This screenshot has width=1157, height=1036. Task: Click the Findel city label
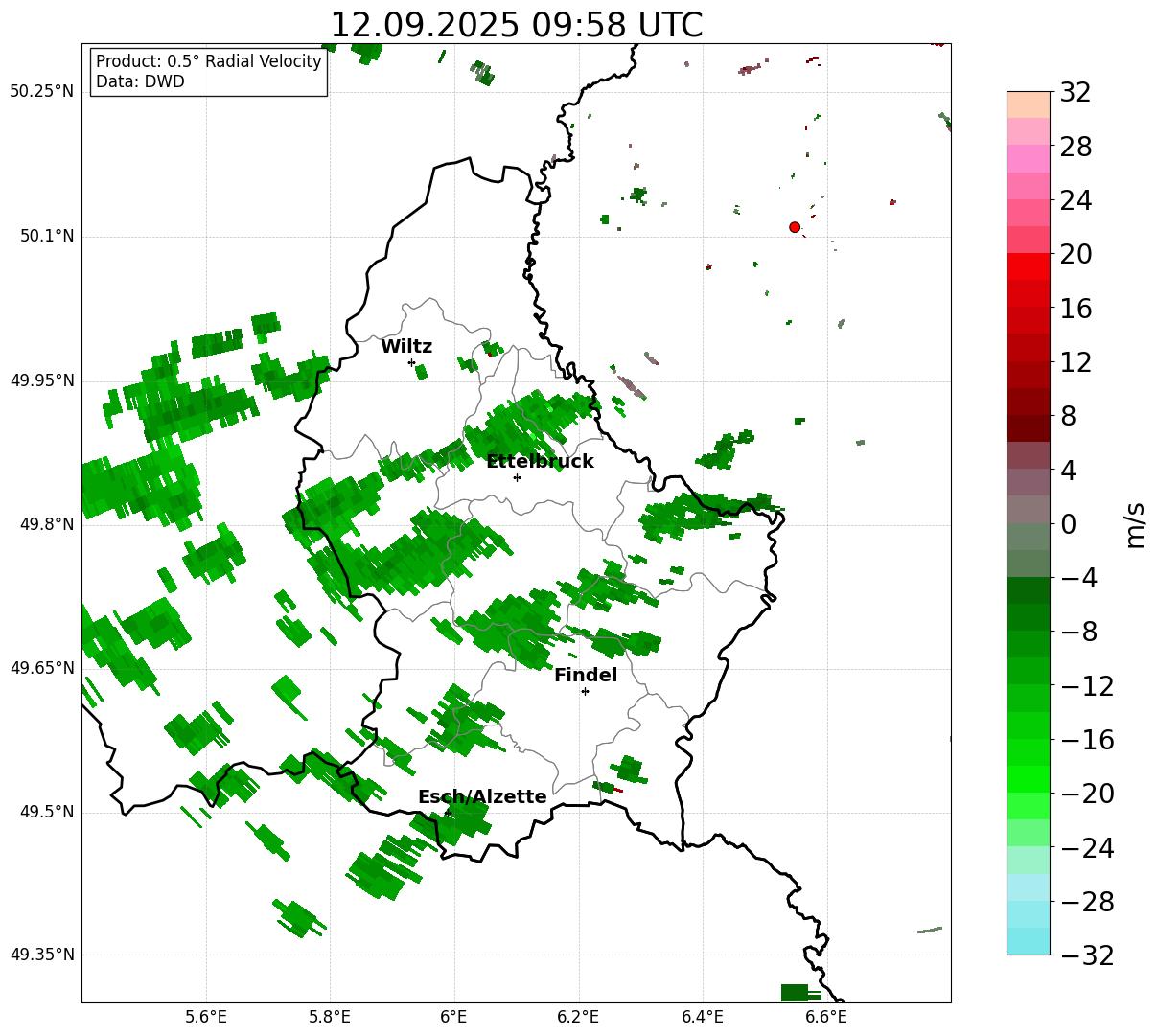(586, 676)
